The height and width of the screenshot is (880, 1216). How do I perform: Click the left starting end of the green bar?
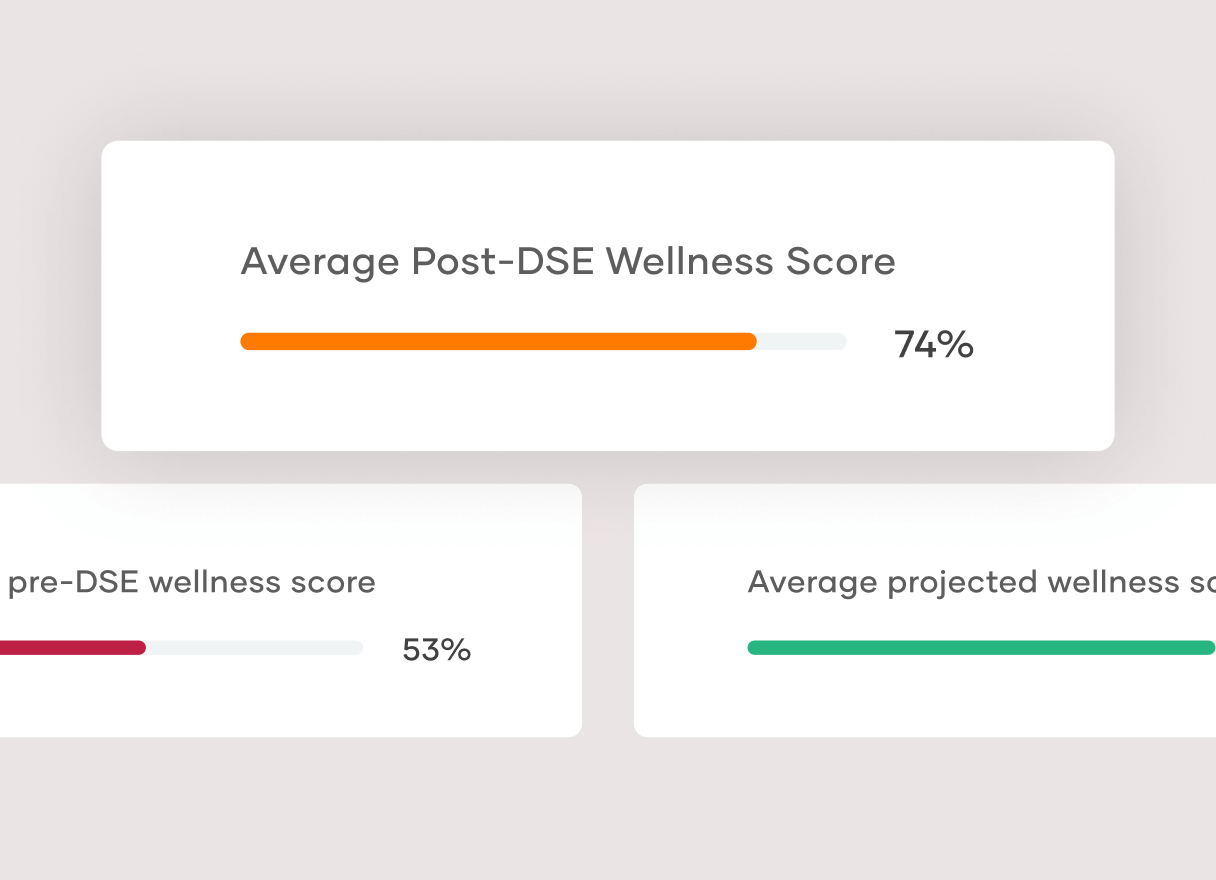(x=754, y=648)
